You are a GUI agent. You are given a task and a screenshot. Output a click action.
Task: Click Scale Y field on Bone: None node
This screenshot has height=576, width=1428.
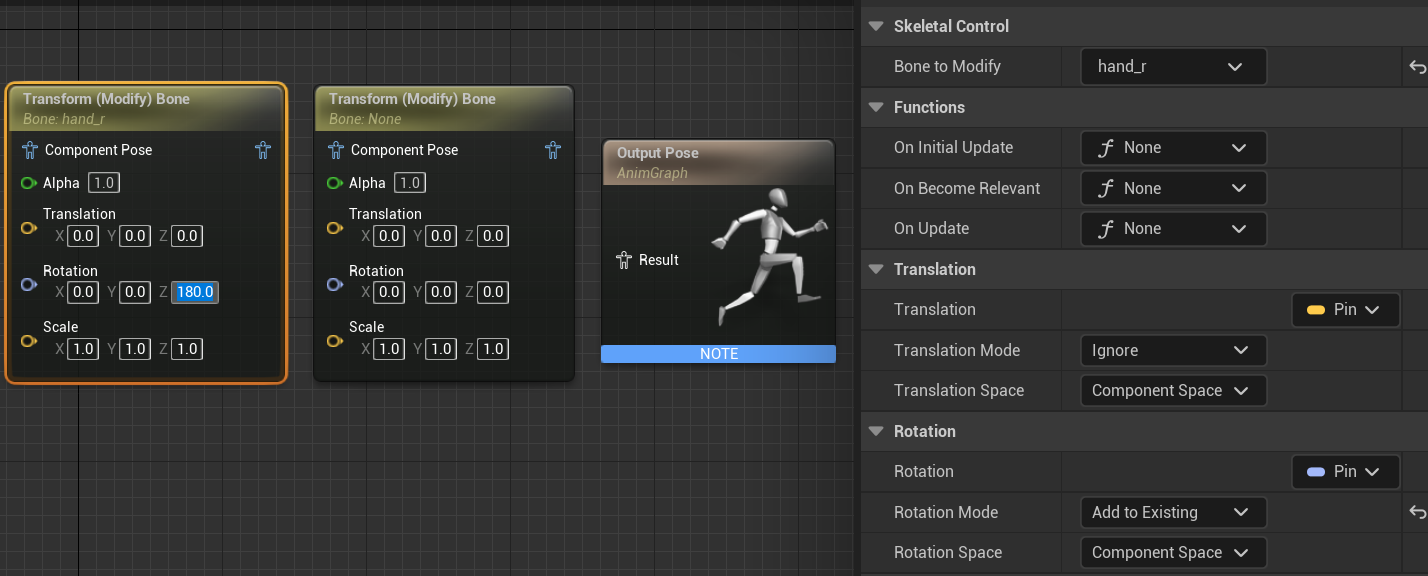442,349
